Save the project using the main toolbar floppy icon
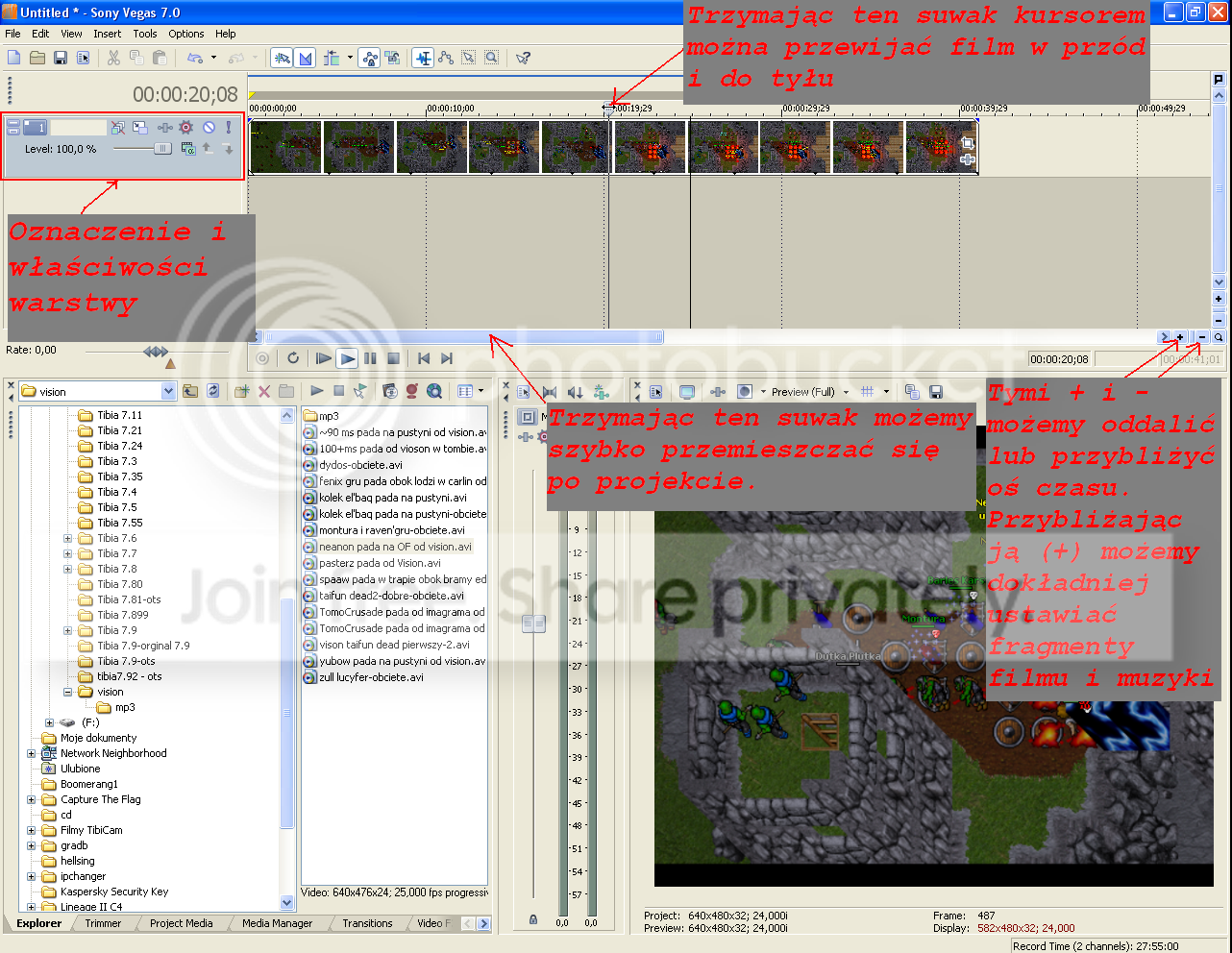1232x953 pixels. pyautogui.click(x=61, y=58)
